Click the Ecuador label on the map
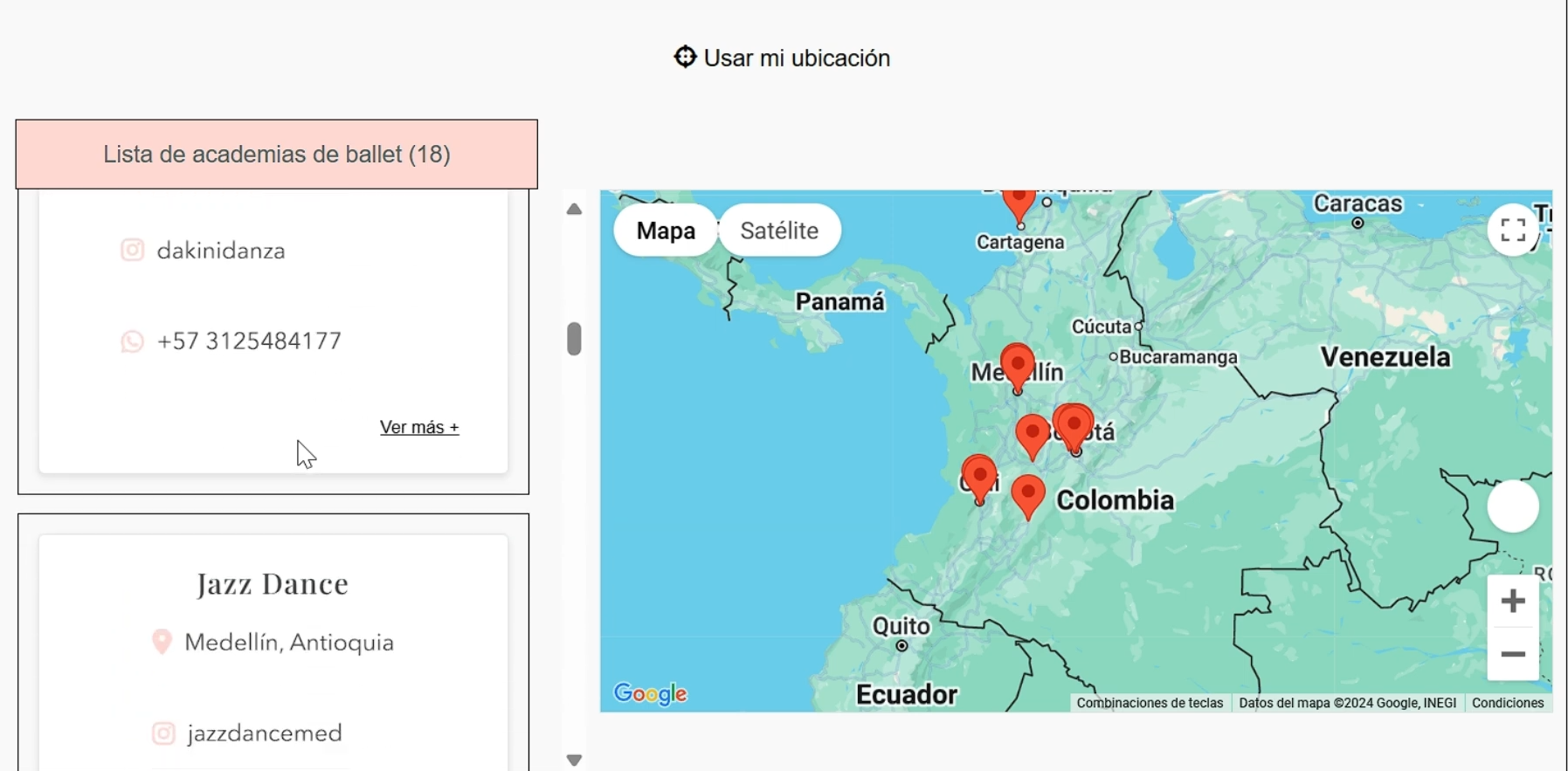This screenshot has width=1568, height=771. [907, 695]
